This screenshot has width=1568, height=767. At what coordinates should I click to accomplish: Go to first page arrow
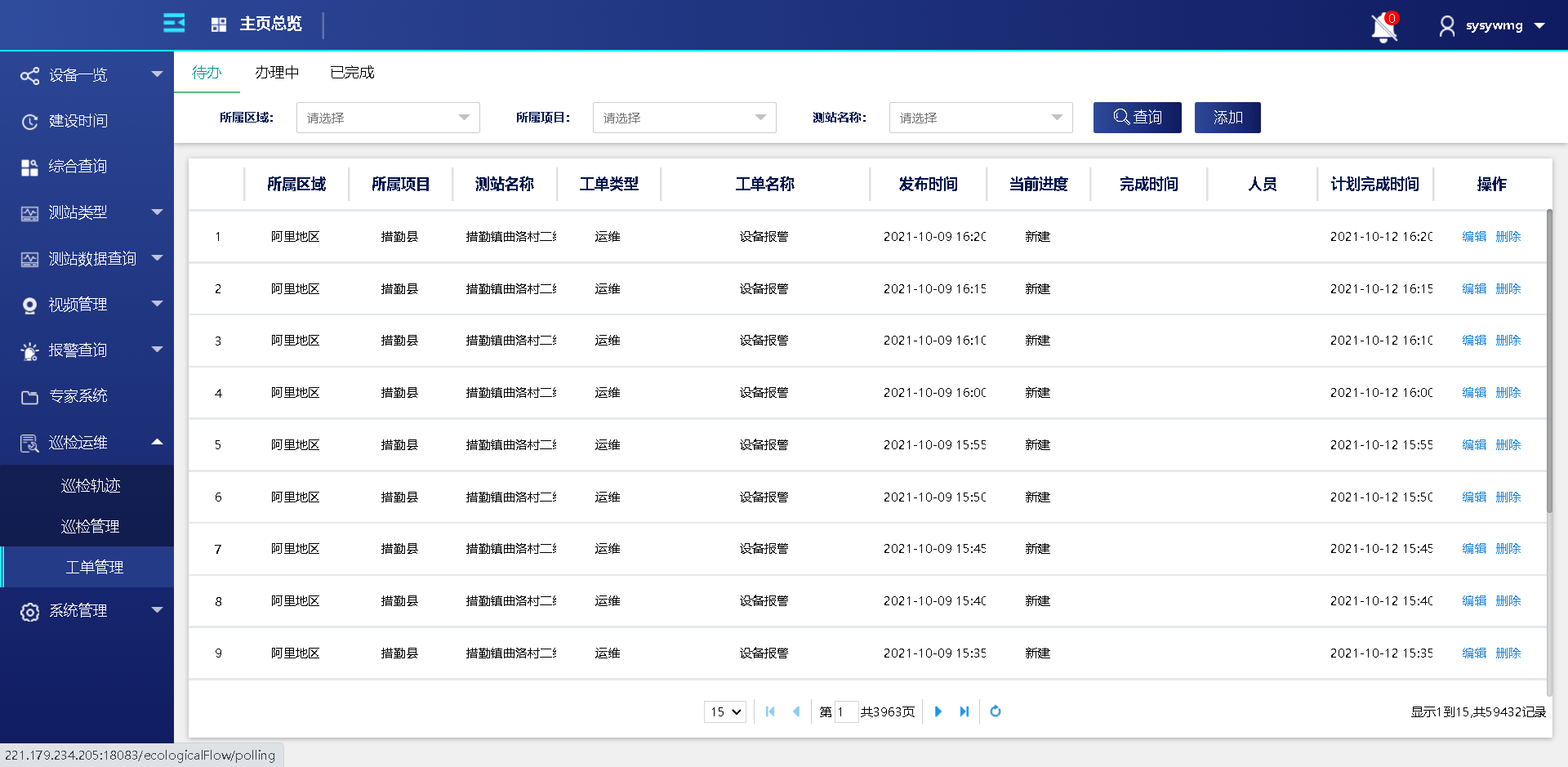pos(770,711)
